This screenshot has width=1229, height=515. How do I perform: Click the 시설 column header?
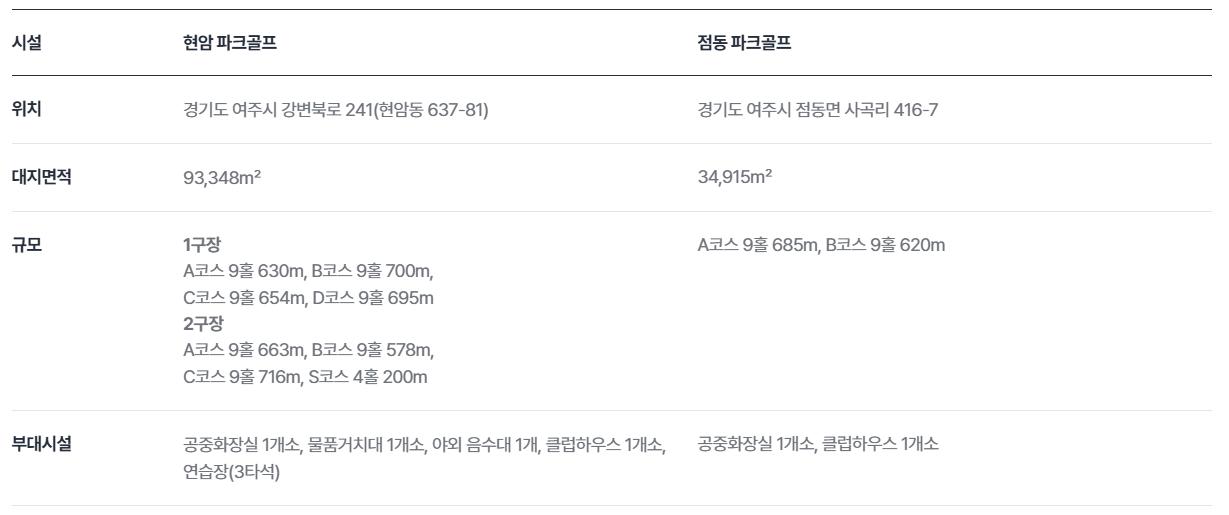26,43
